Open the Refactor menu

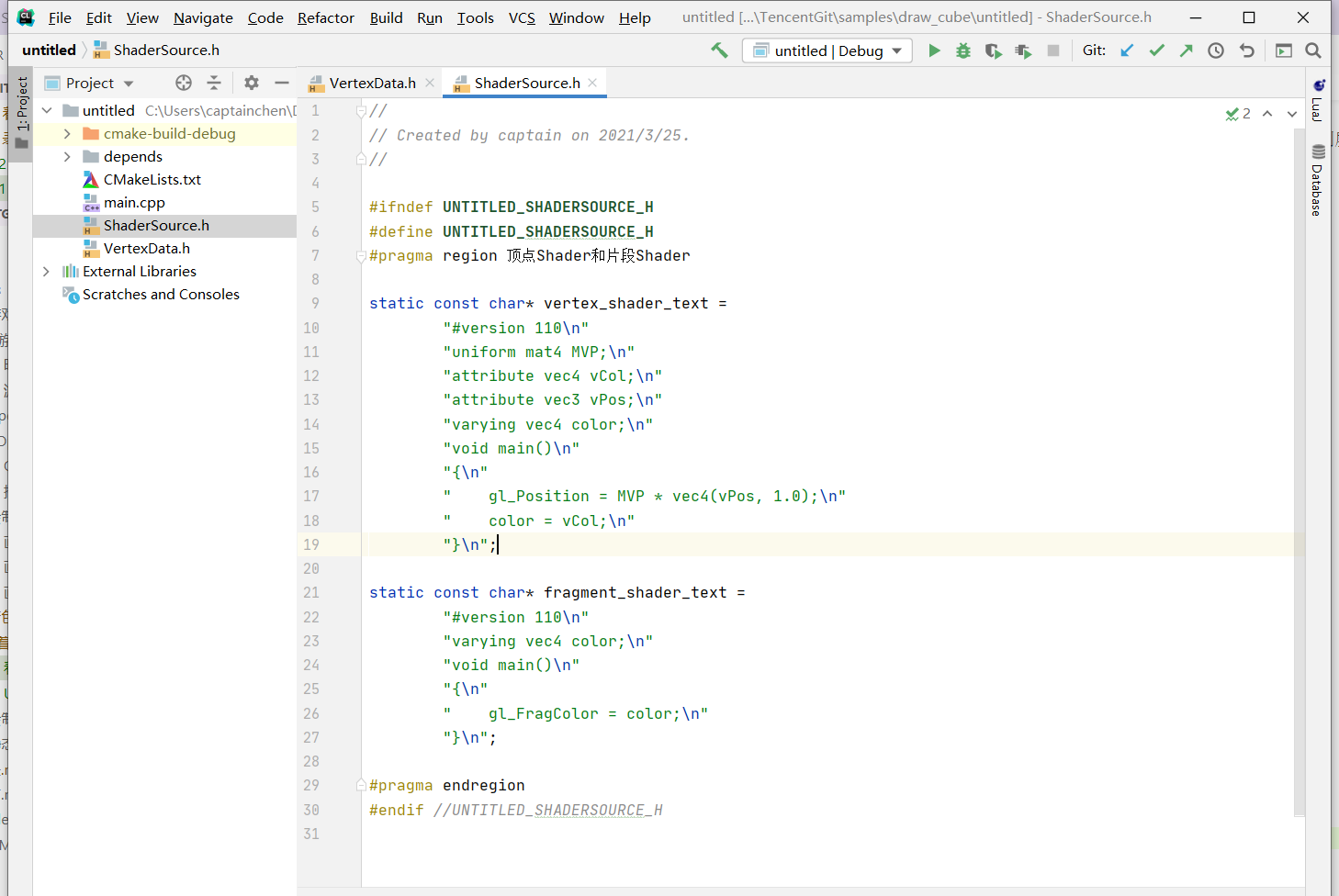click(326, 17)
